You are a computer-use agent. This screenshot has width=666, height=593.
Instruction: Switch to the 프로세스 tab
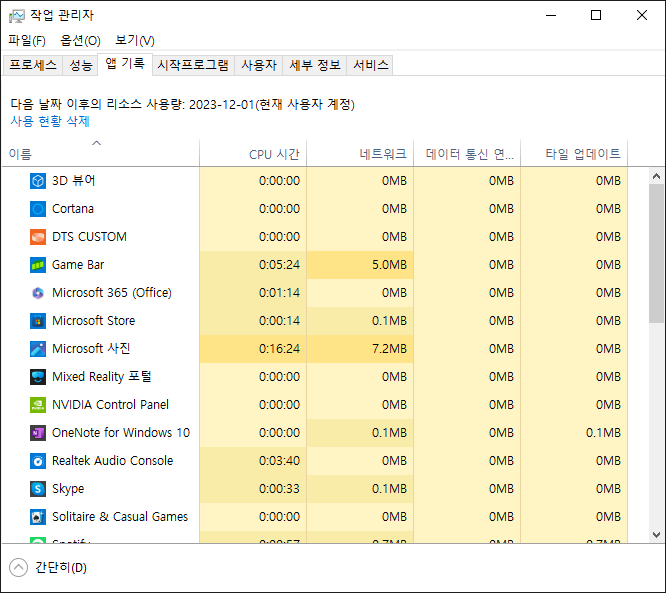click(x=33, y=65)
